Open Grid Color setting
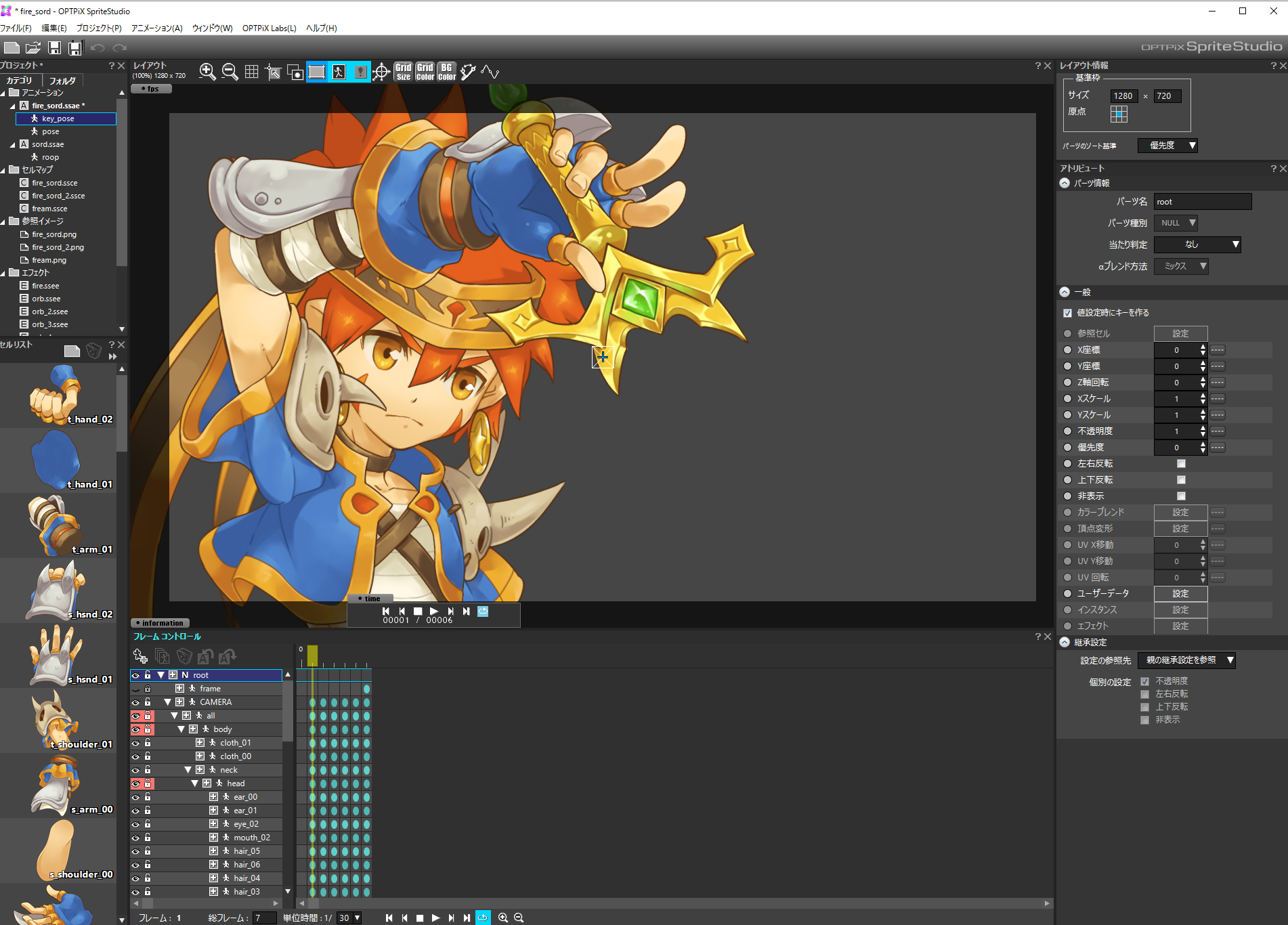 click(425, 72)
